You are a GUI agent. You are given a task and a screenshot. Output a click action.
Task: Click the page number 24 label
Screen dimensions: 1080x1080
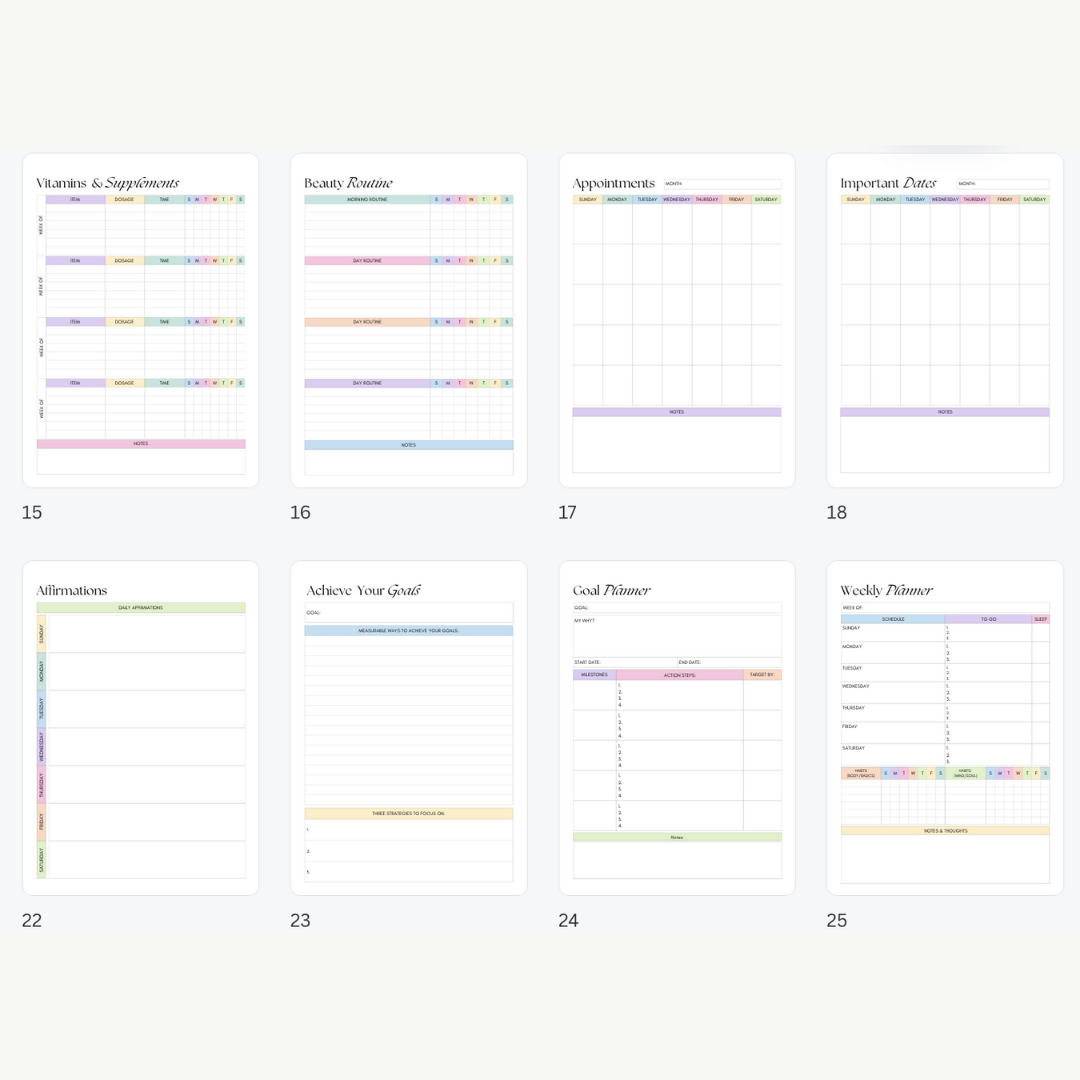pyautogui.click(x=568, y=921)
